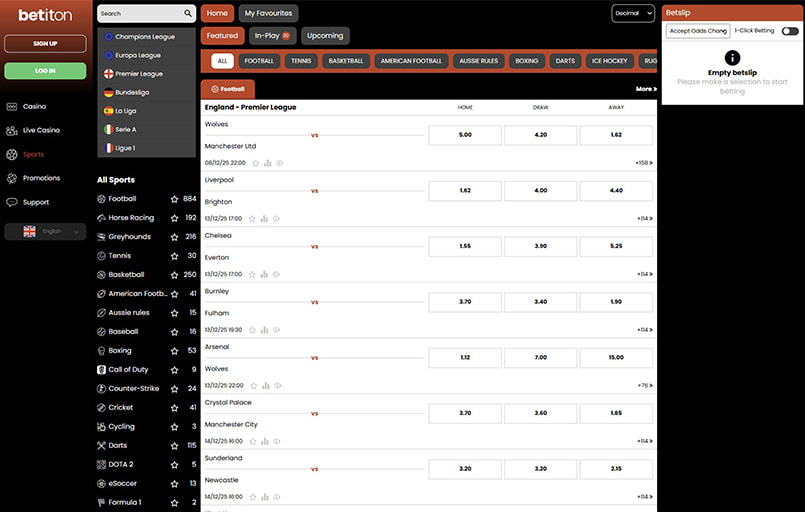The width and height of the screenshot is (805, 512).
Task: Favourite the Tennis sport with its star
Action: point(175,256)
